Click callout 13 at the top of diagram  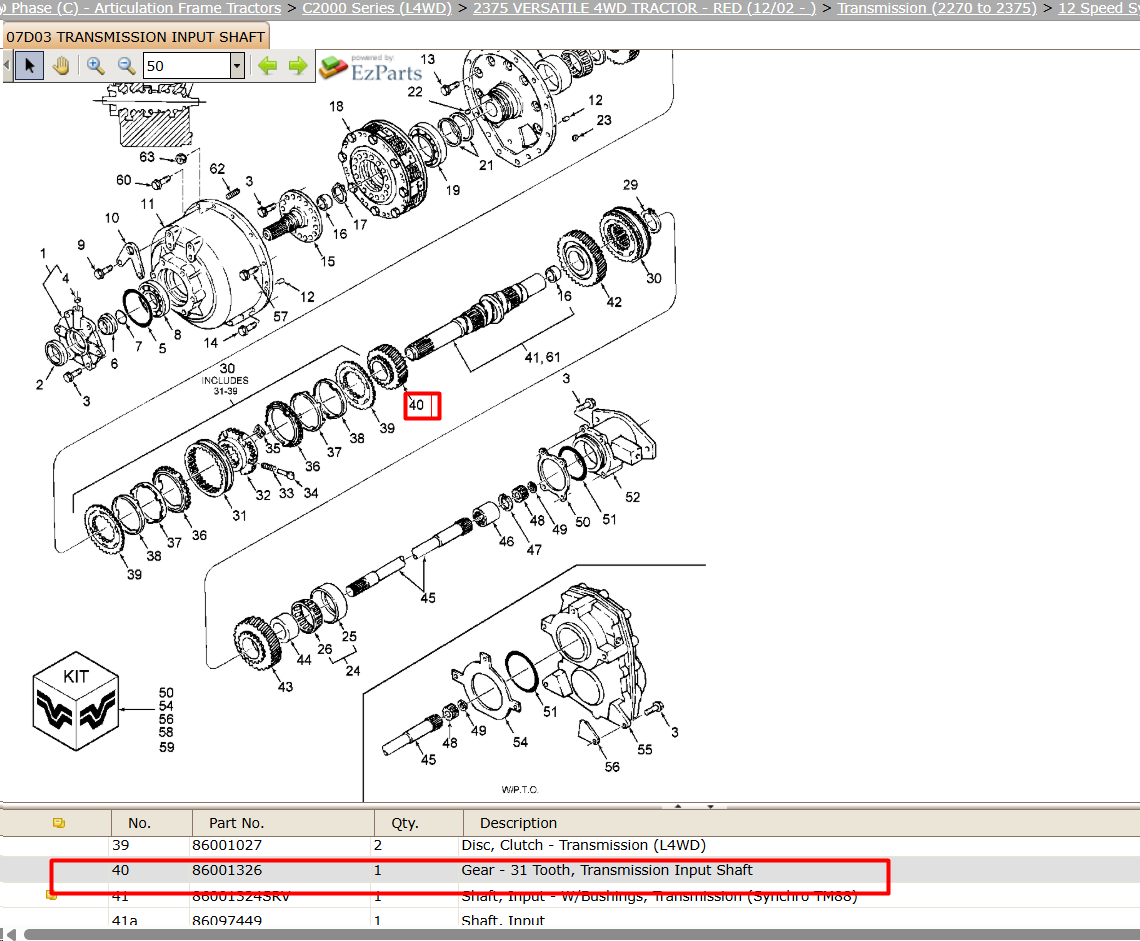(x=428, y=59)
